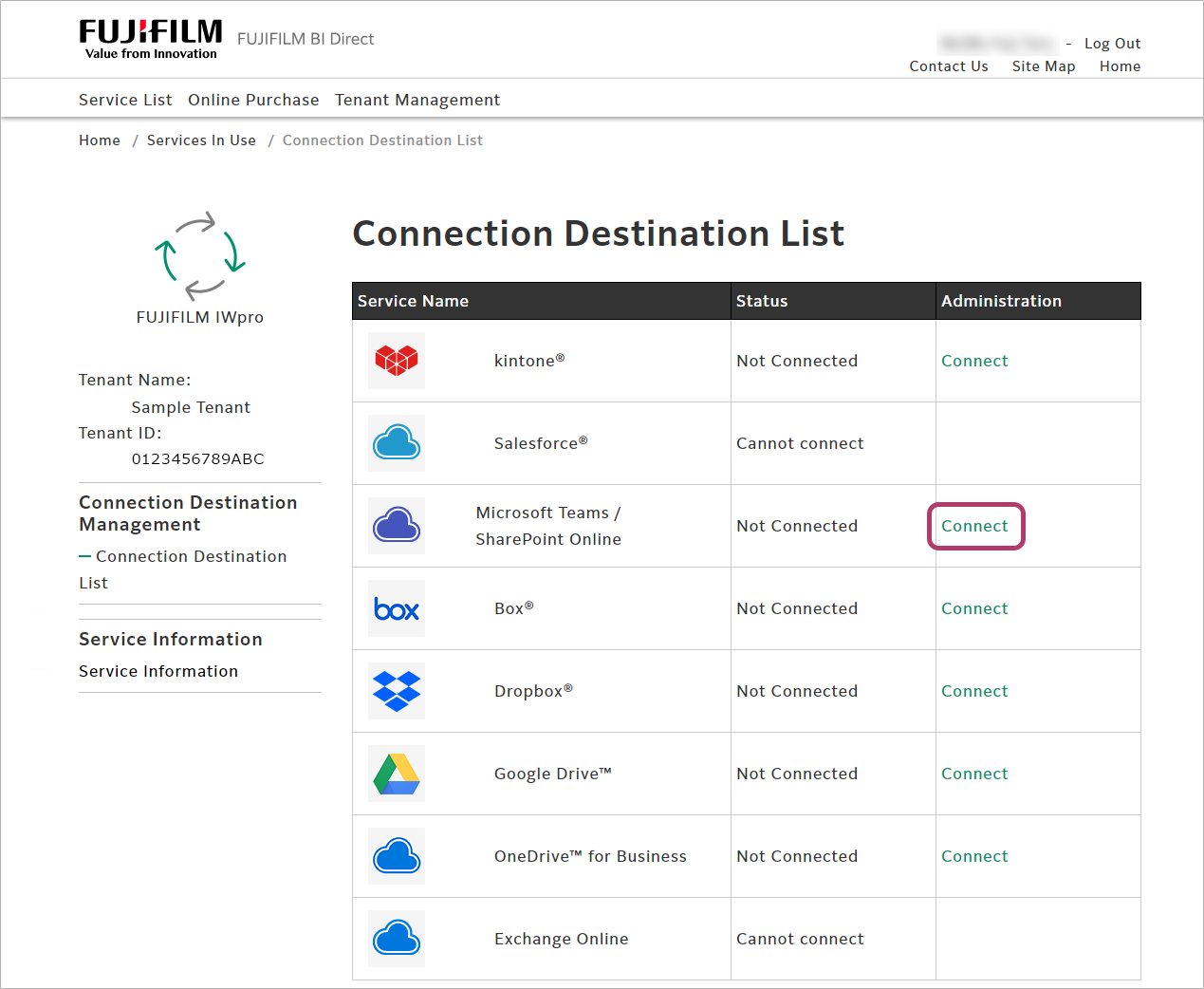Viewport: 1204px width, 989px height.
Task: Click the Dropbox service name
Action: 533,691
